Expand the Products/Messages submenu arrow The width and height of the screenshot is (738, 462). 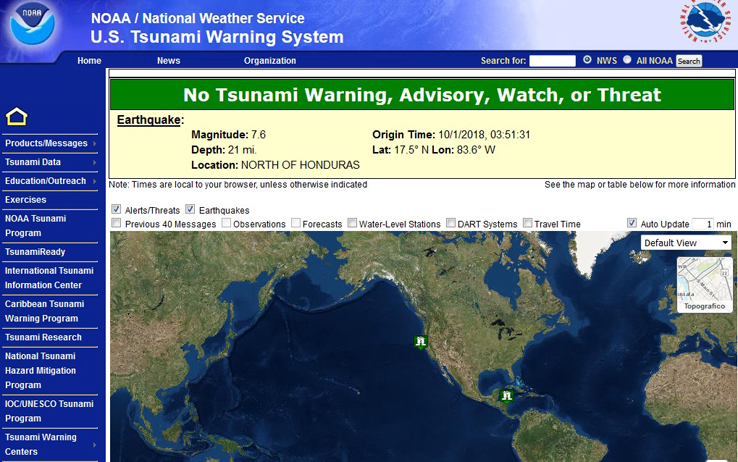(x=95, y=143)
